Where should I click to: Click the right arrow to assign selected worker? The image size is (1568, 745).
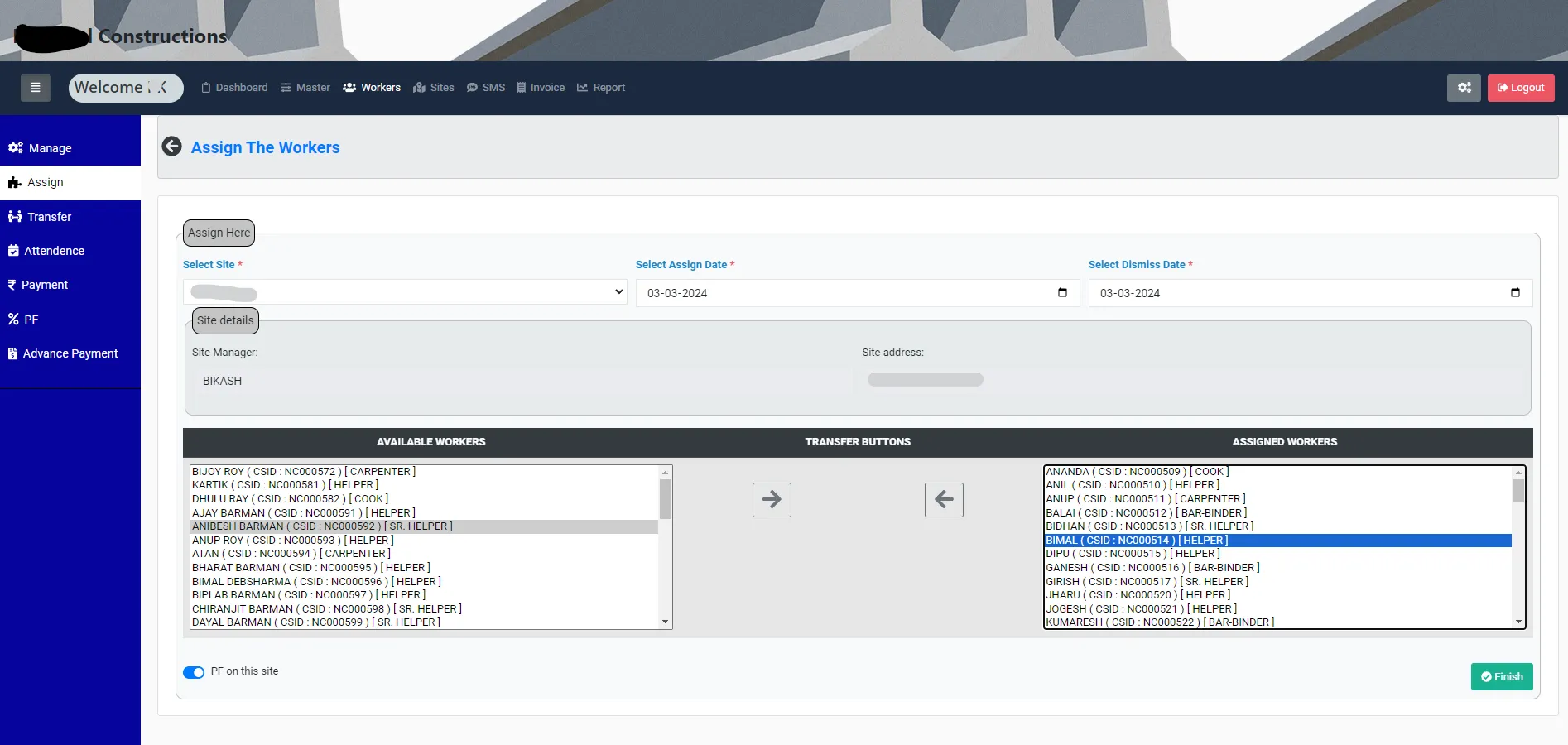pyautogui.click(x=771, y=499)
